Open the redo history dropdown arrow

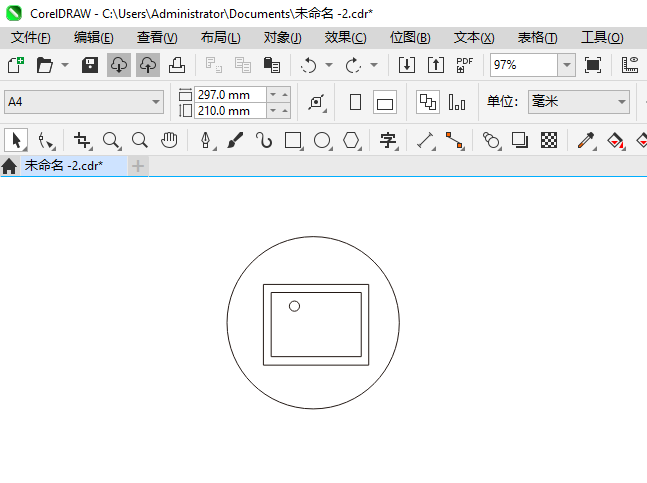pos(374,65)
